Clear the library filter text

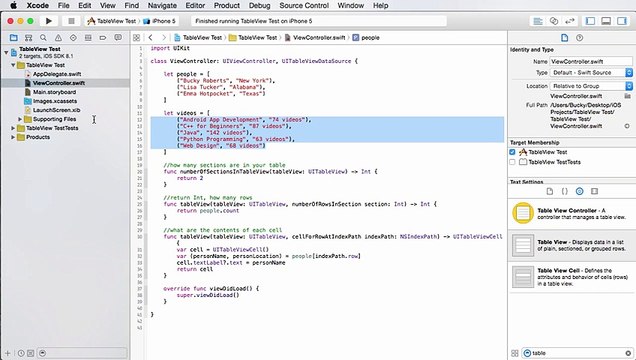(x=628, y=353)
